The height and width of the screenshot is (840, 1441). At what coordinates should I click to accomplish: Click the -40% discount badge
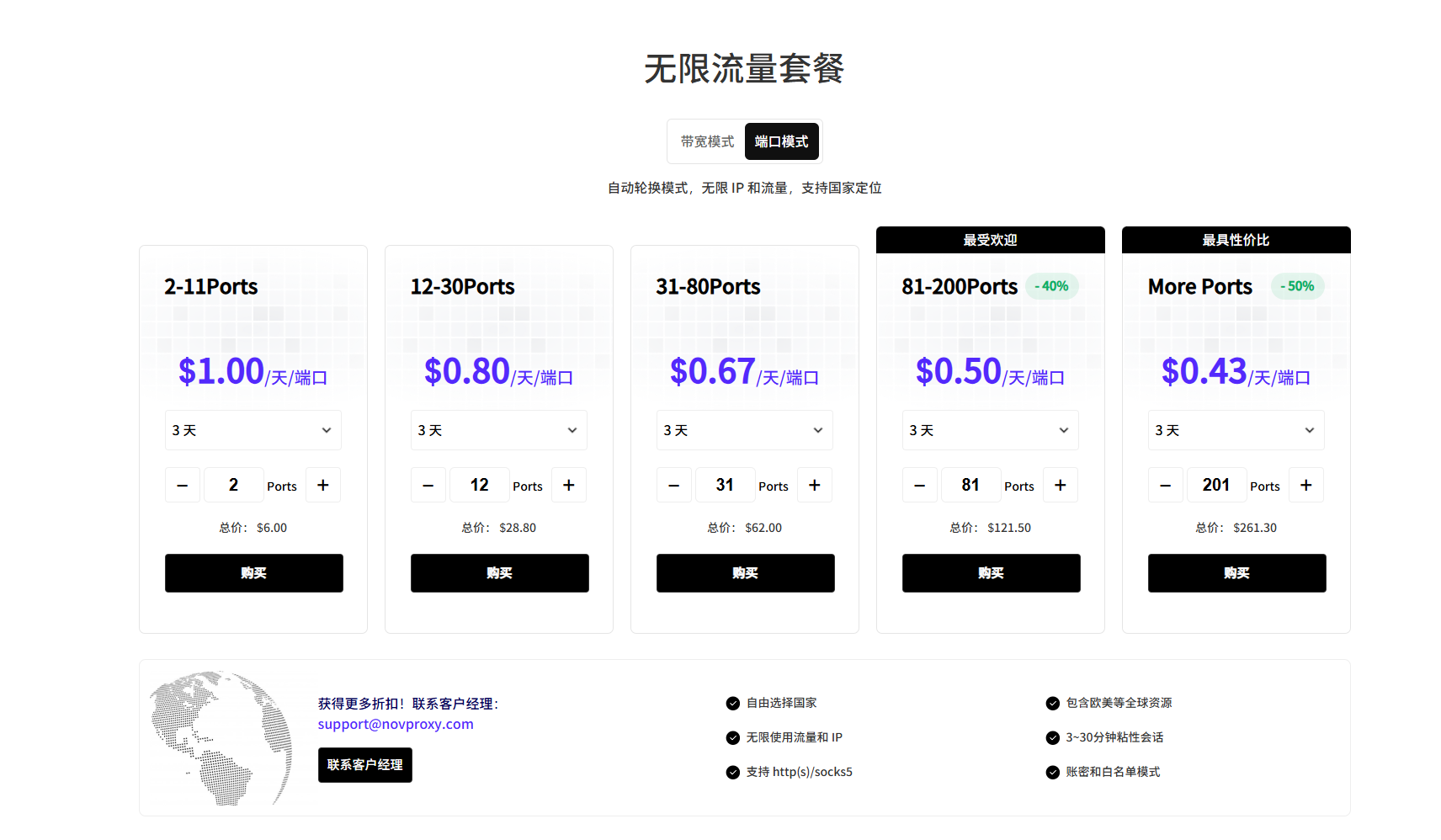pyautogui.click(x=1051, y=286)
